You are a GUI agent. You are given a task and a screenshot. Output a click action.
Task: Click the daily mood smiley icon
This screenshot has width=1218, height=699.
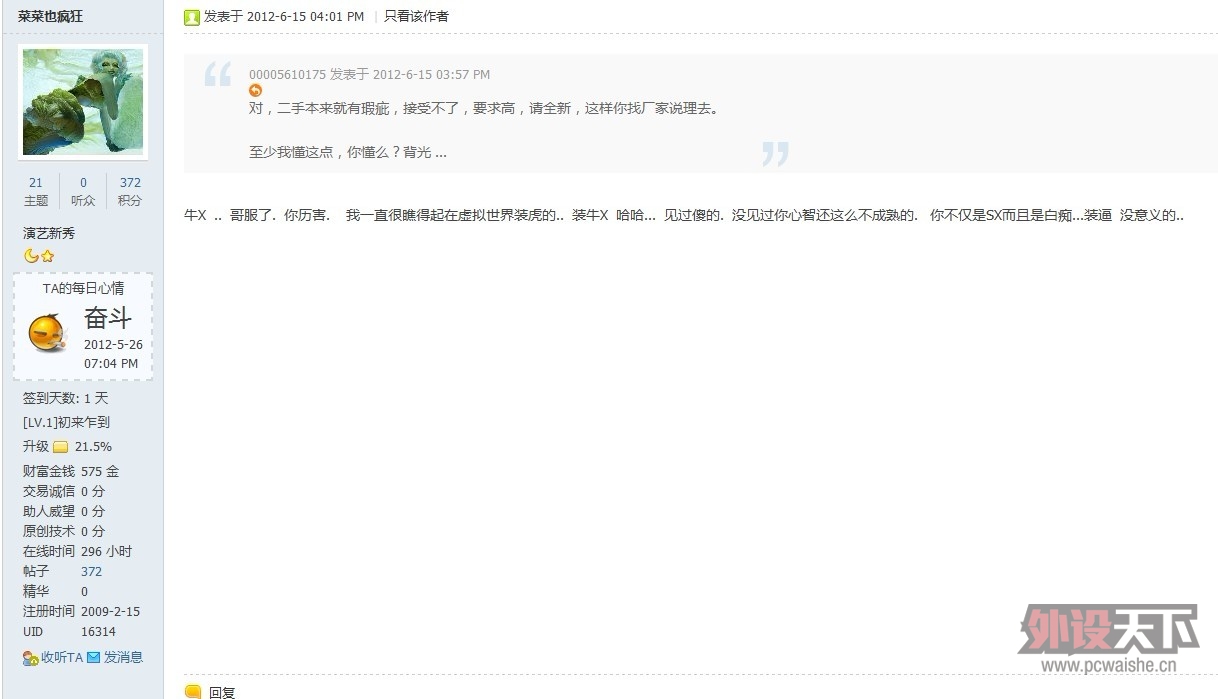[x=46, y=333]
